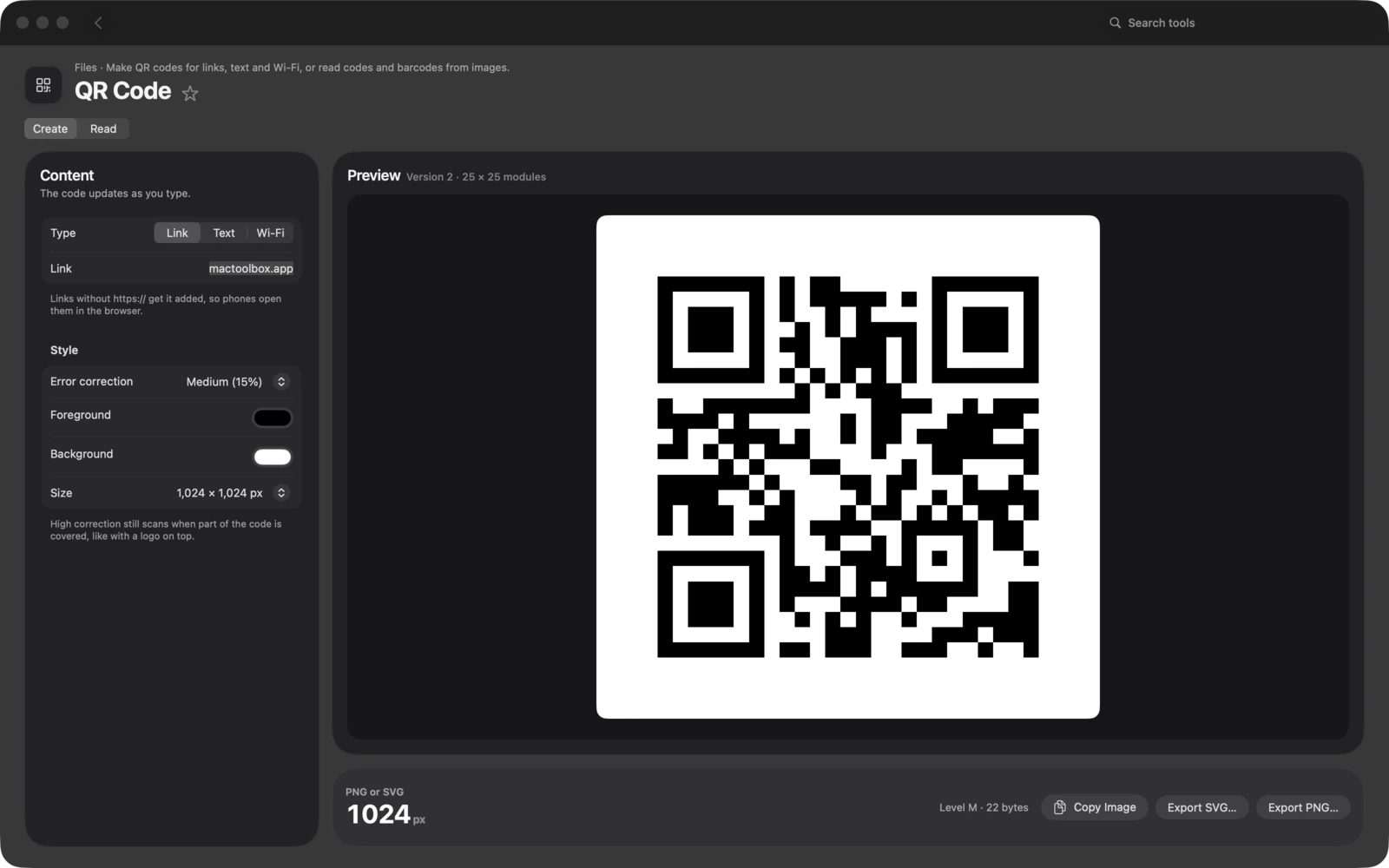Click the "Preview" panel heading

374,175
